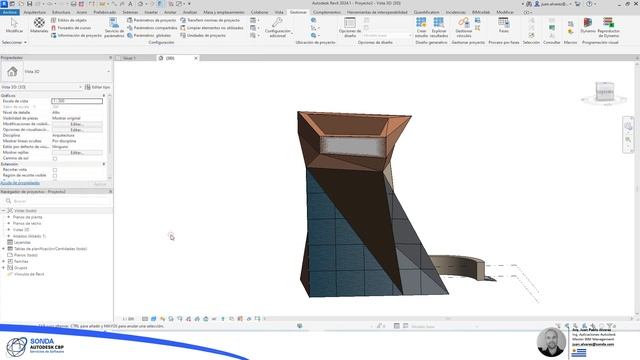Click the Editar tipo button
Image resolution: width=640 pixels, height=360 pixels.
(x=98, y=87)
